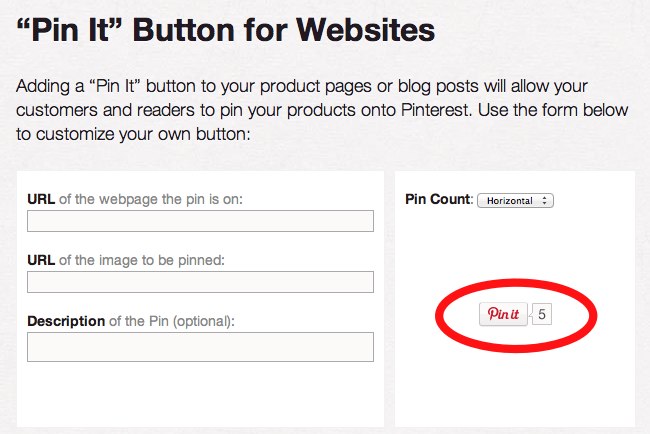The image size is (650, 434).
Task: Click the bold "Description" label word
Action: pos(66,321)
